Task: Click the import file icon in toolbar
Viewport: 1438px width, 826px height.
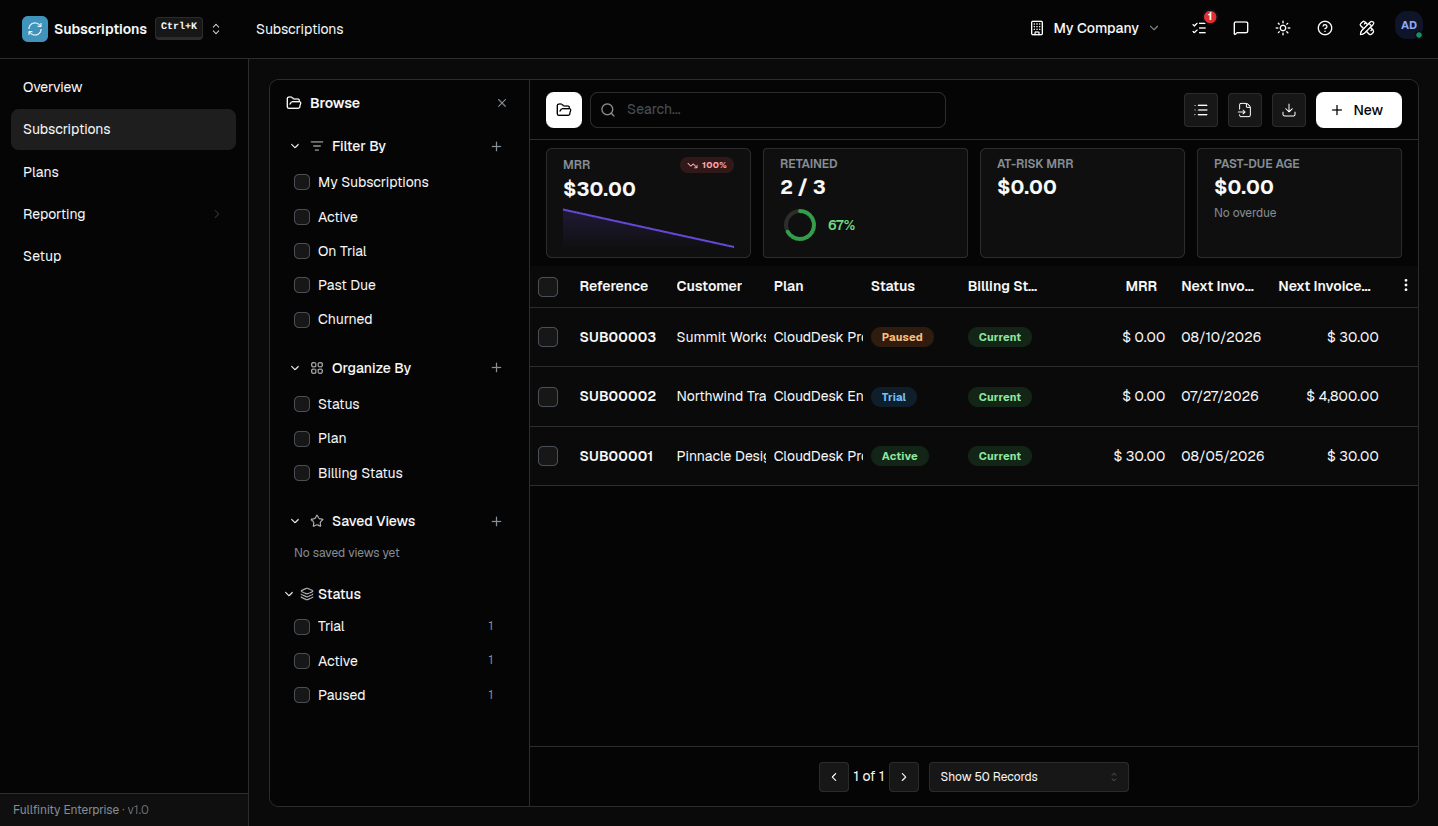Action: [x=1245, y=110]
